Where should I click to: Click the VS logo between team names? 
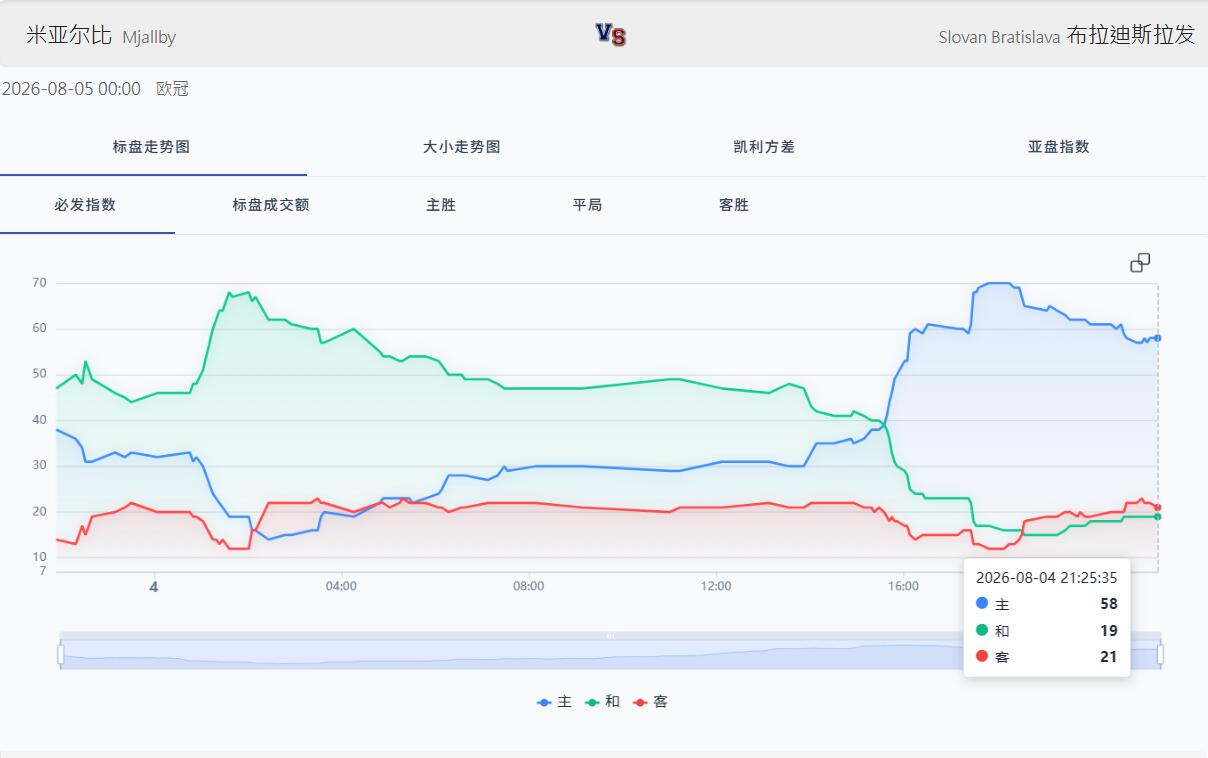pyautogui.click(x=611, y=35)
